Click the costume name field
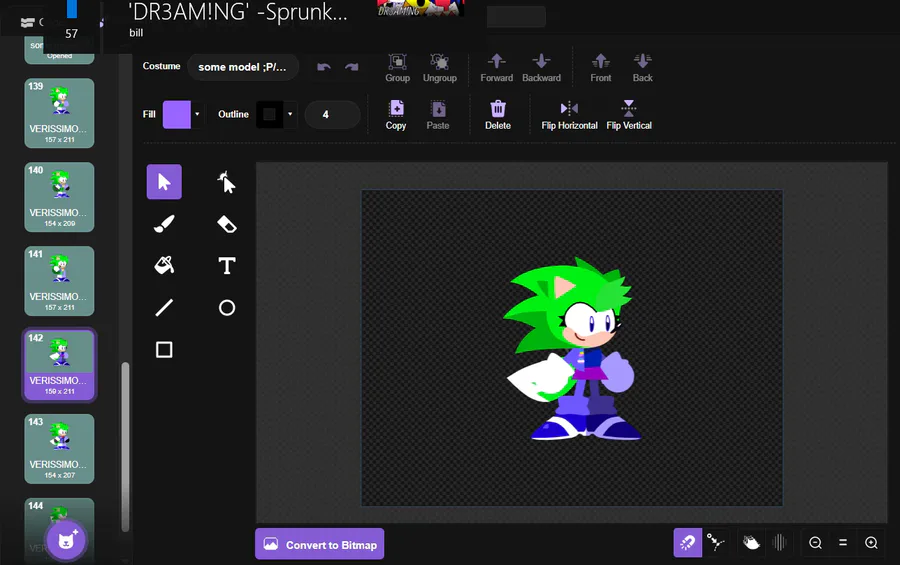Screen dimensions: 900x565 click(243, 67)
